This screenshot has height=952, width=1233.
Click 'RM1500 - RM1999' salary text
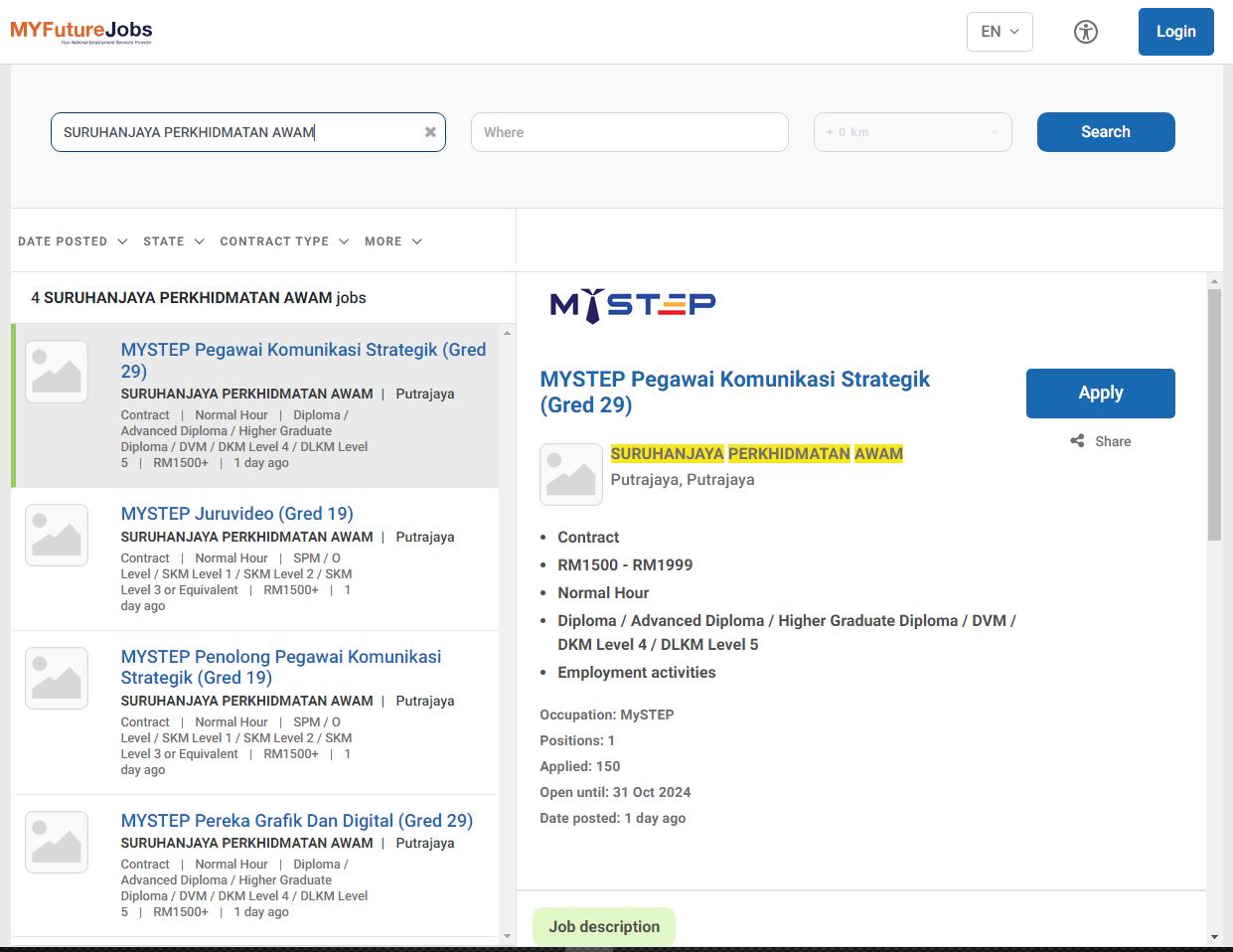point(625,565)
